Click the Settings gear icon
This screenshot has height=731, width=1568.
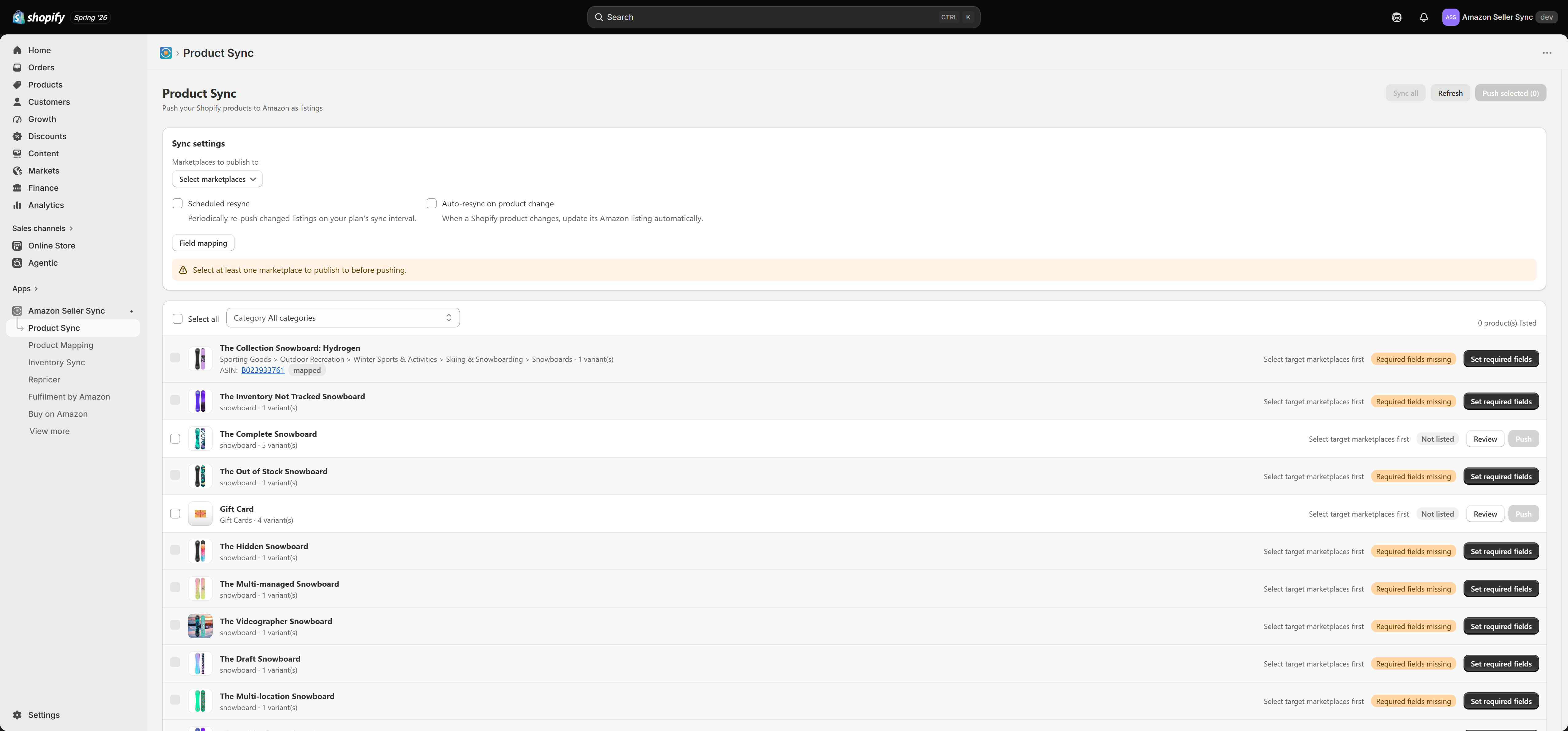[17, 715]
